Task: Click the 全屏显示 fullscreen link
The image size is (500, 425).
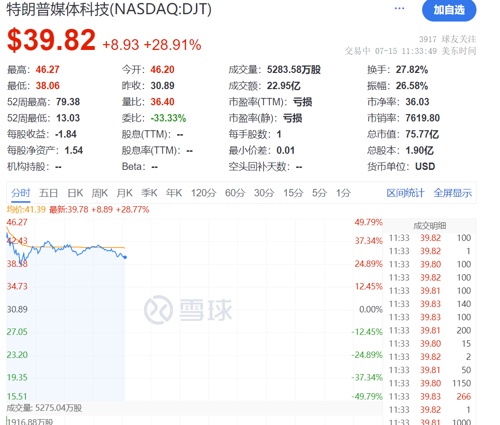Action: click(x=453, y=193)
